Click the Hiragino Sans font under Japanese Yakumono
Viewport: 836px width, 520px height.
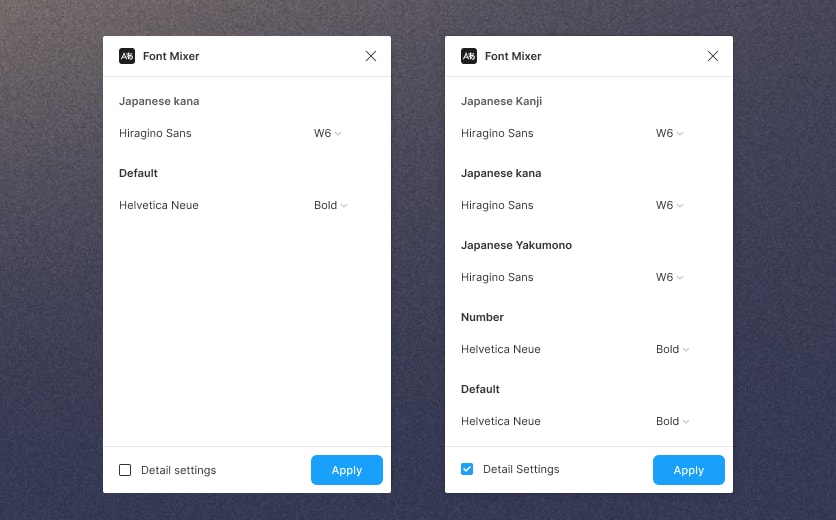coord(497,277)
